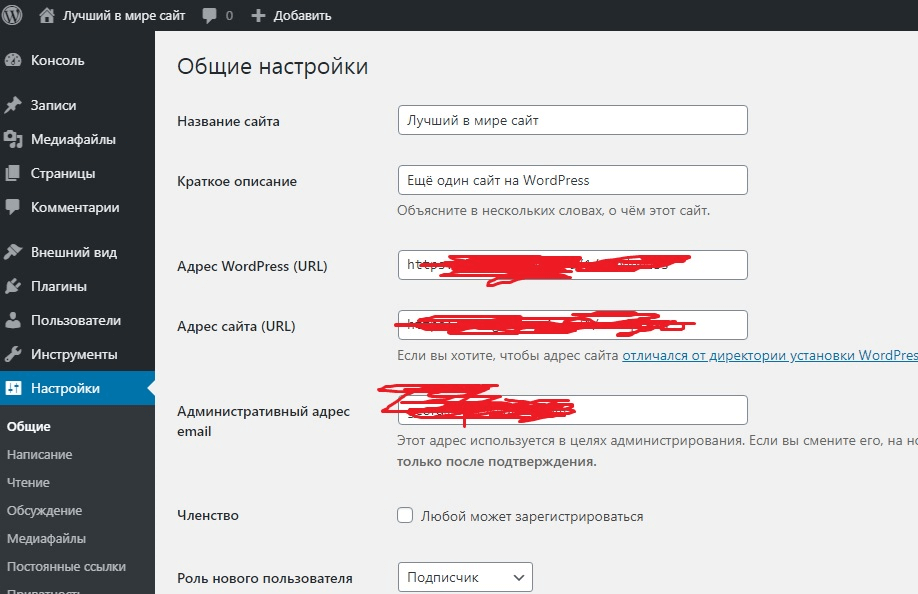Click the Медиафайлы media icon
The height and width of the screenshot is (594, 918).
click(x=13, y=139)
